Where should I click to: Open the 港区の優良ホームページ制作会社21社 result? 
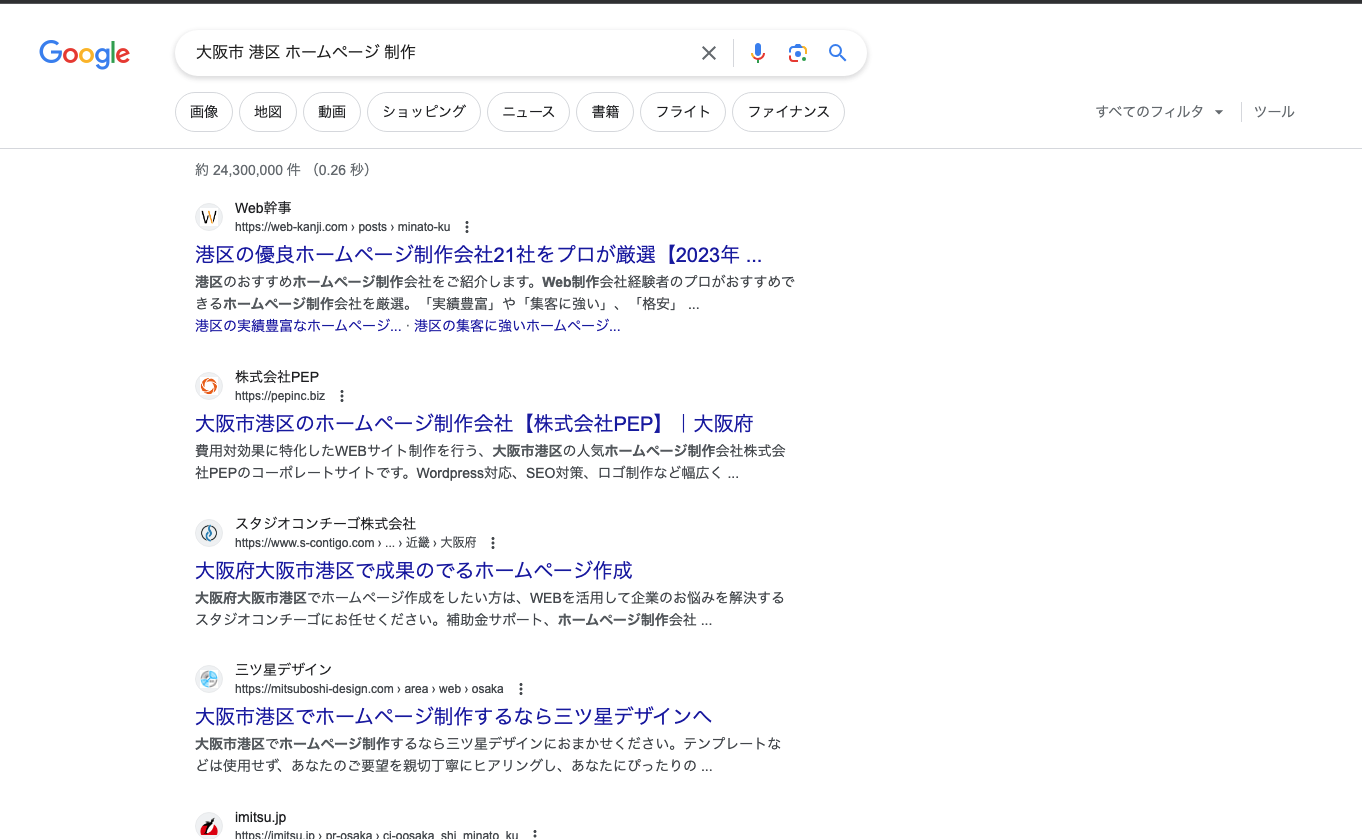(478, 254)
